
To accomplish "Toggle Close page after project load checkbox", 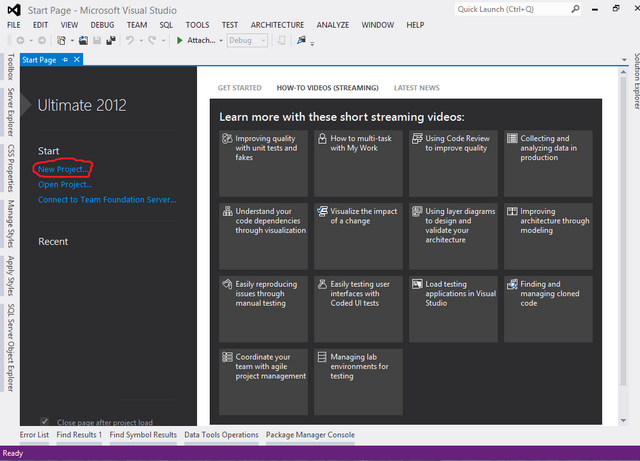I will pos(44,421).
